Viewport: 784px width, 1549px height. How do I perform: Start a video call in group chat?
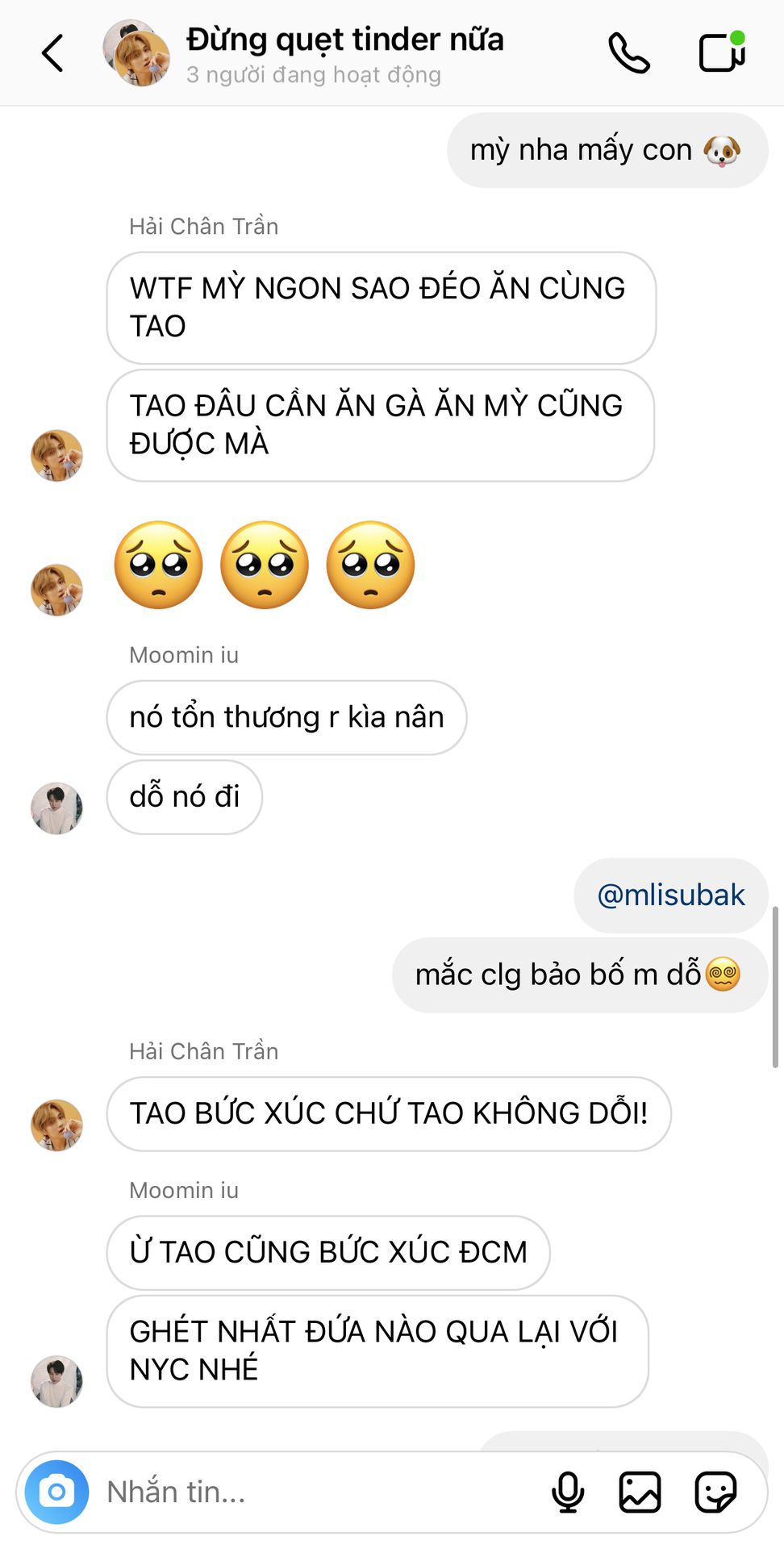pos(722,52)
